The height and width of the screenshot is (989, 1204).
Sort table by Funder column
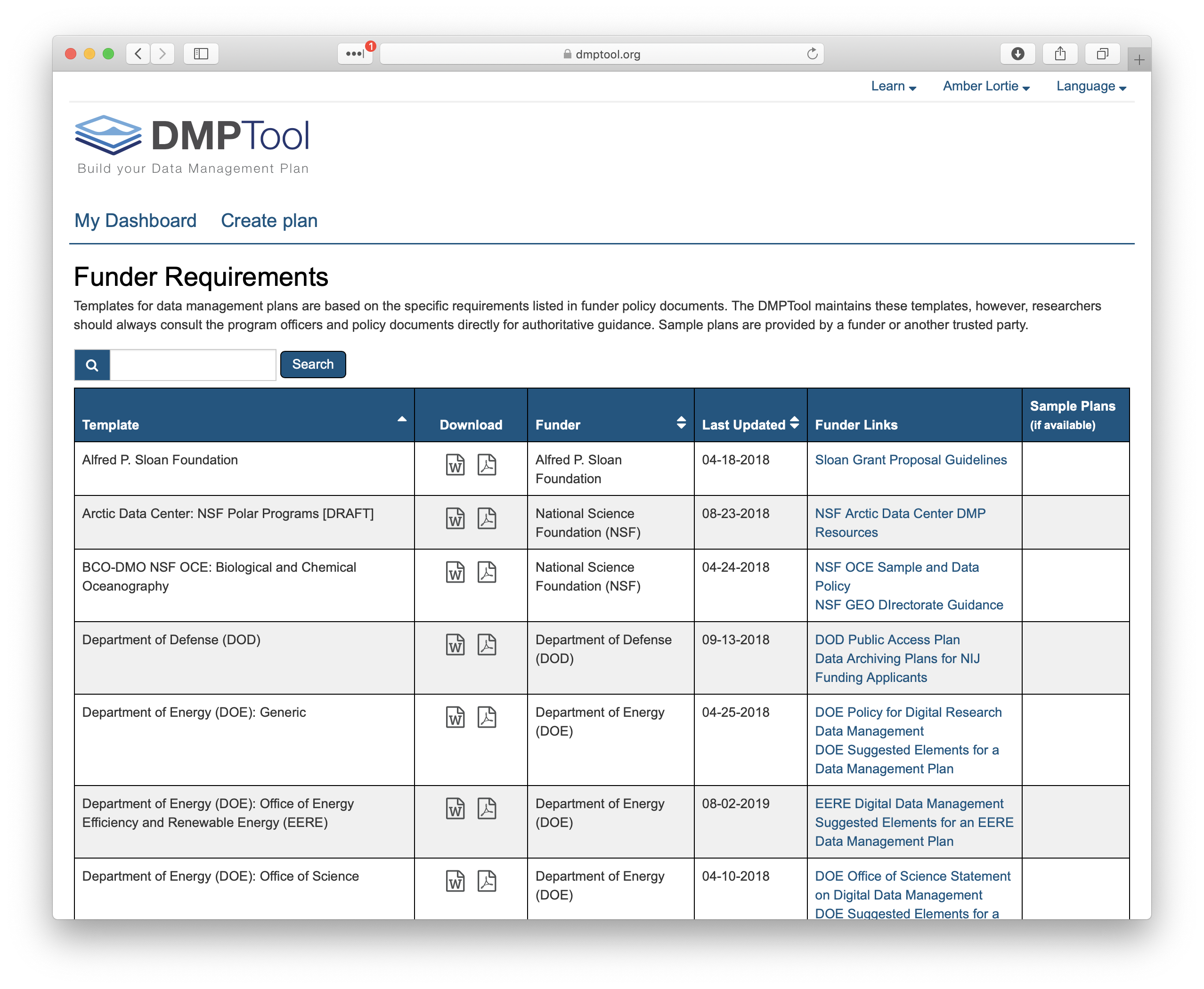[x=681, y=423]
